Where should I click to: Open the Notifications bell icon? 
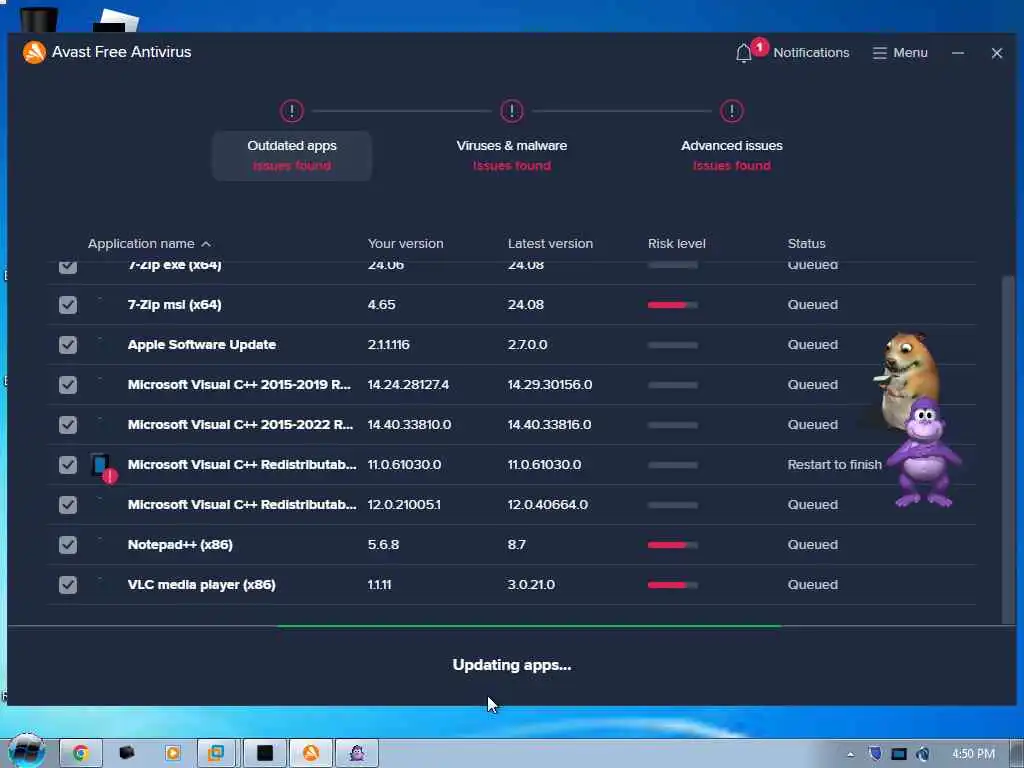[743, 54]
